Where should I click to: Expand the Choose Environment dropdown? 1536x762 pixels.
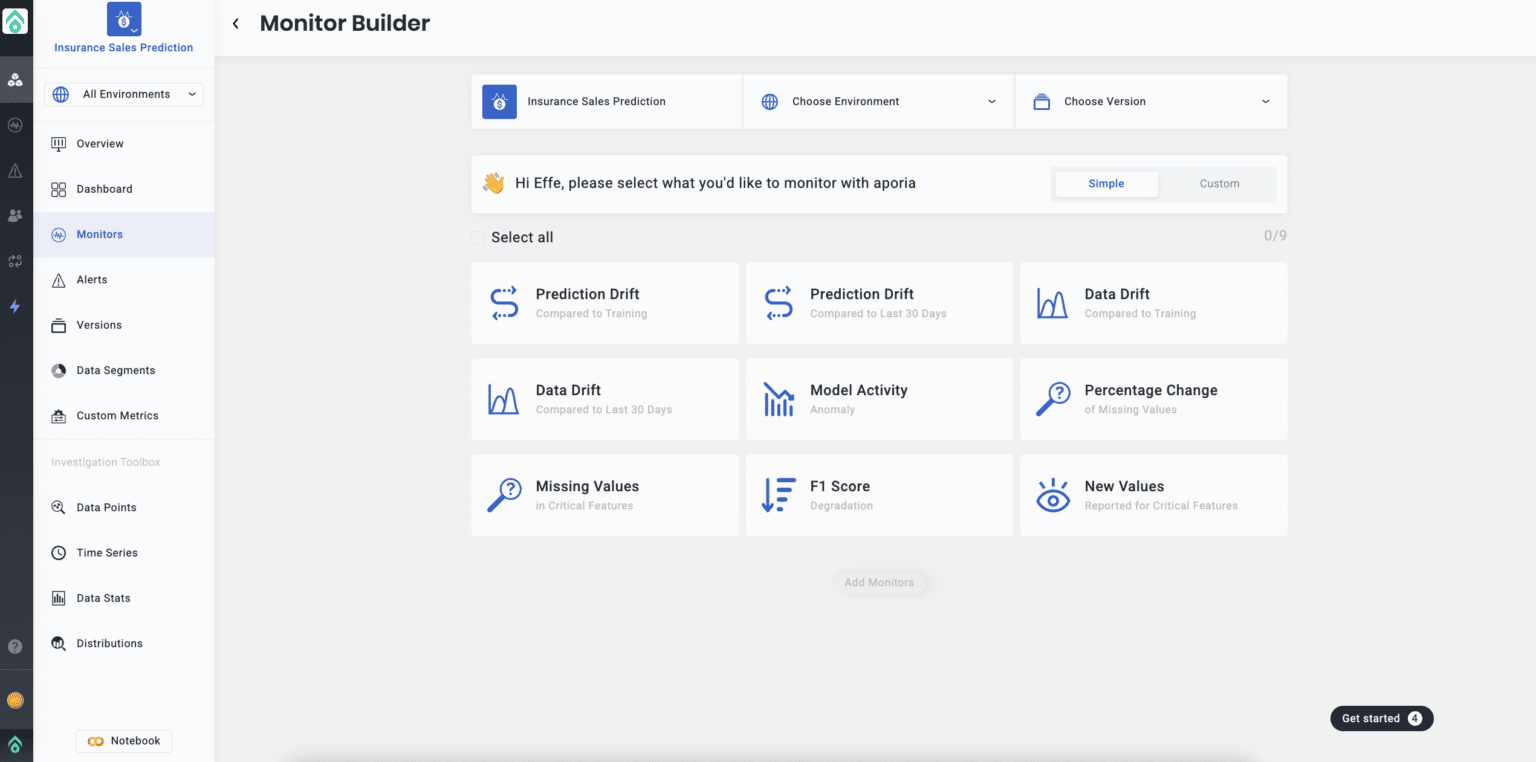pyautogui.click(x=877, y=101)
